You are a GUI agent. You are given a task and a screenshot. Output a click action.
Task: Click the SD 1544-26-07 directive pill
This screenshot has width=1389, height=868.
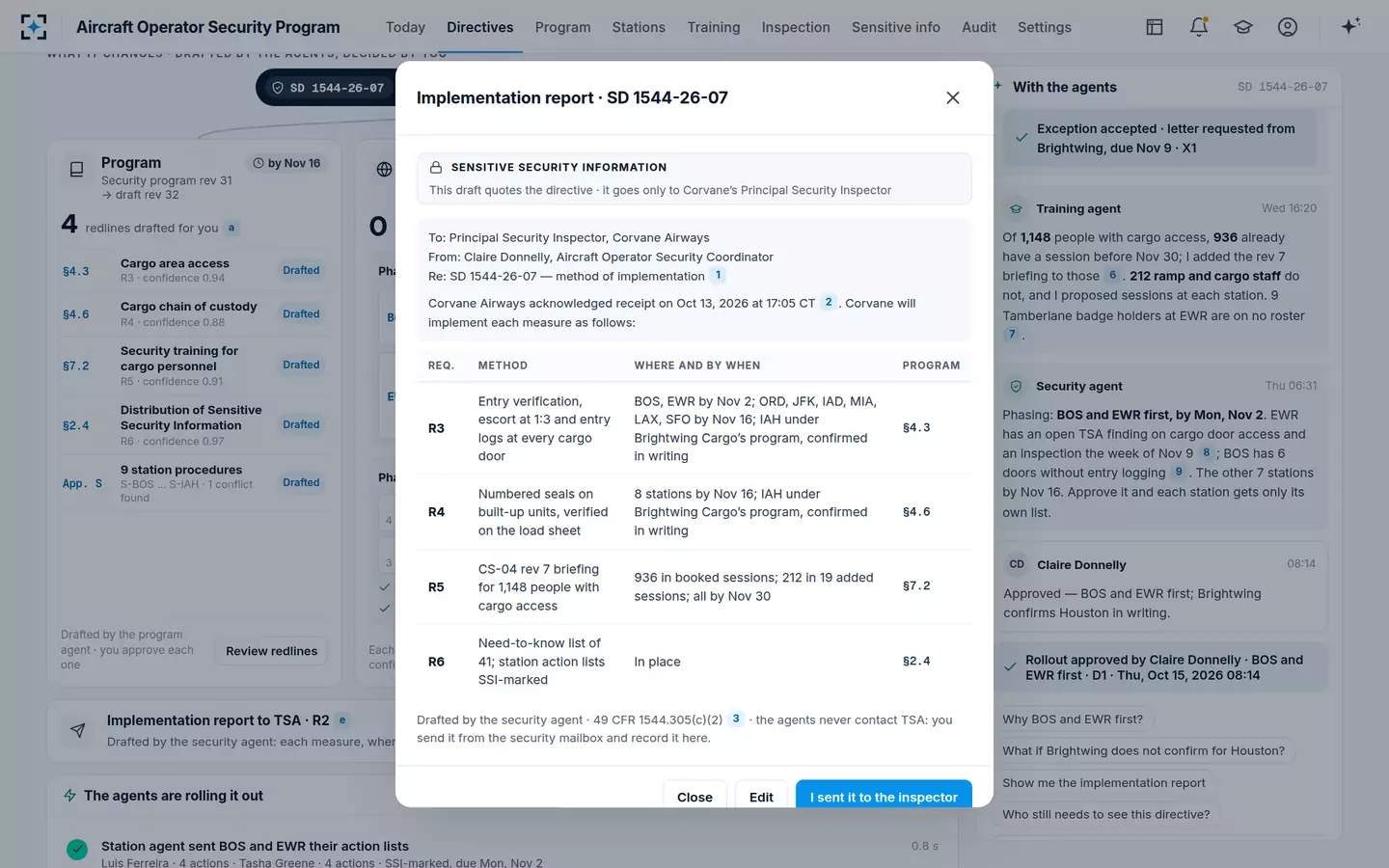pos(328,88)
